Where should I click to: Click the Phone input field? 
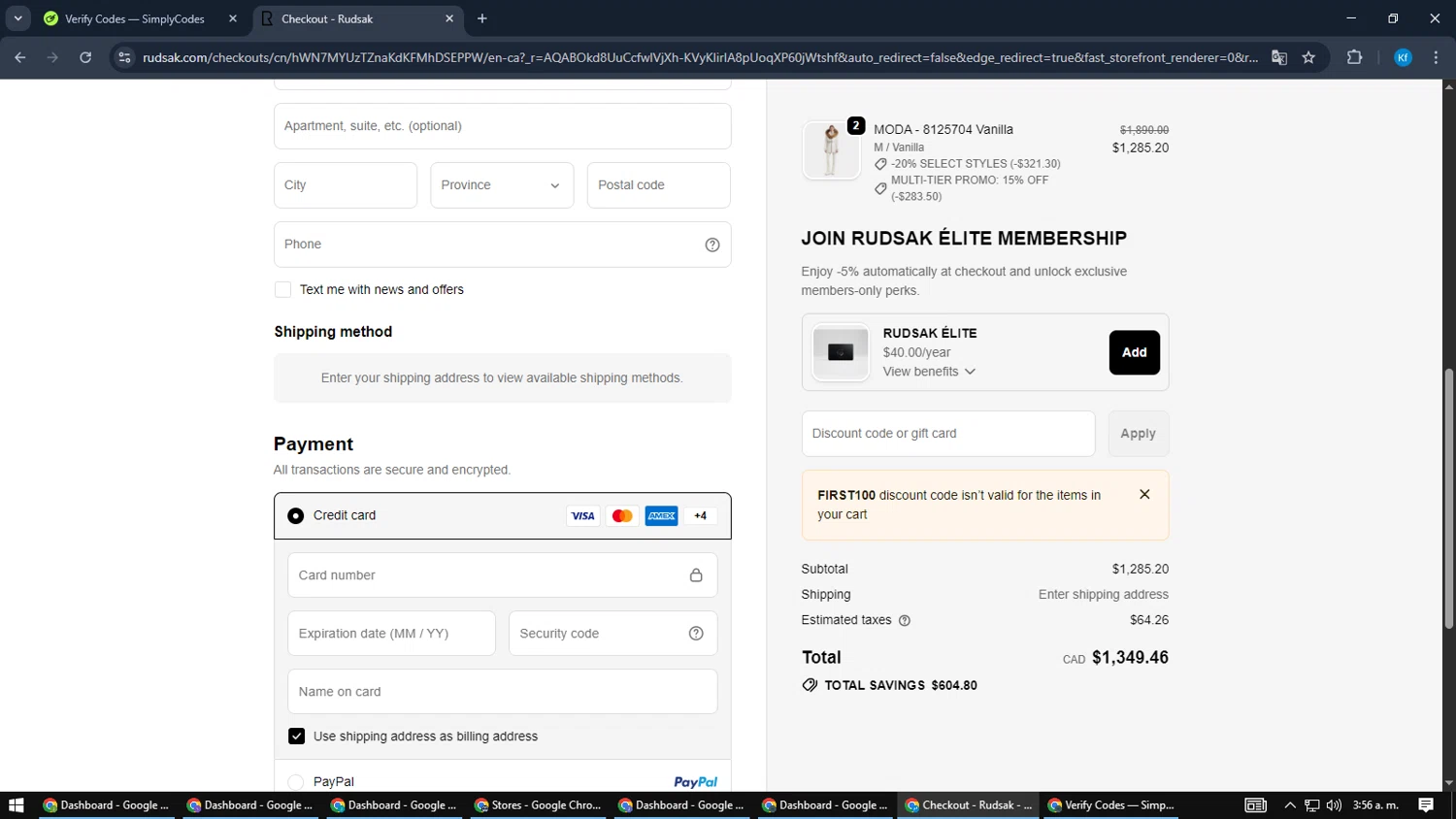tap(502, 245)
